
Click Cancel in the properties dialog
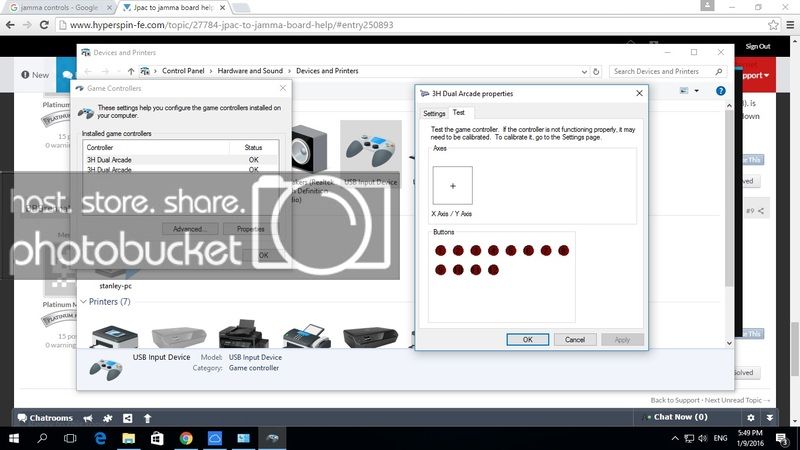[575, 340]
